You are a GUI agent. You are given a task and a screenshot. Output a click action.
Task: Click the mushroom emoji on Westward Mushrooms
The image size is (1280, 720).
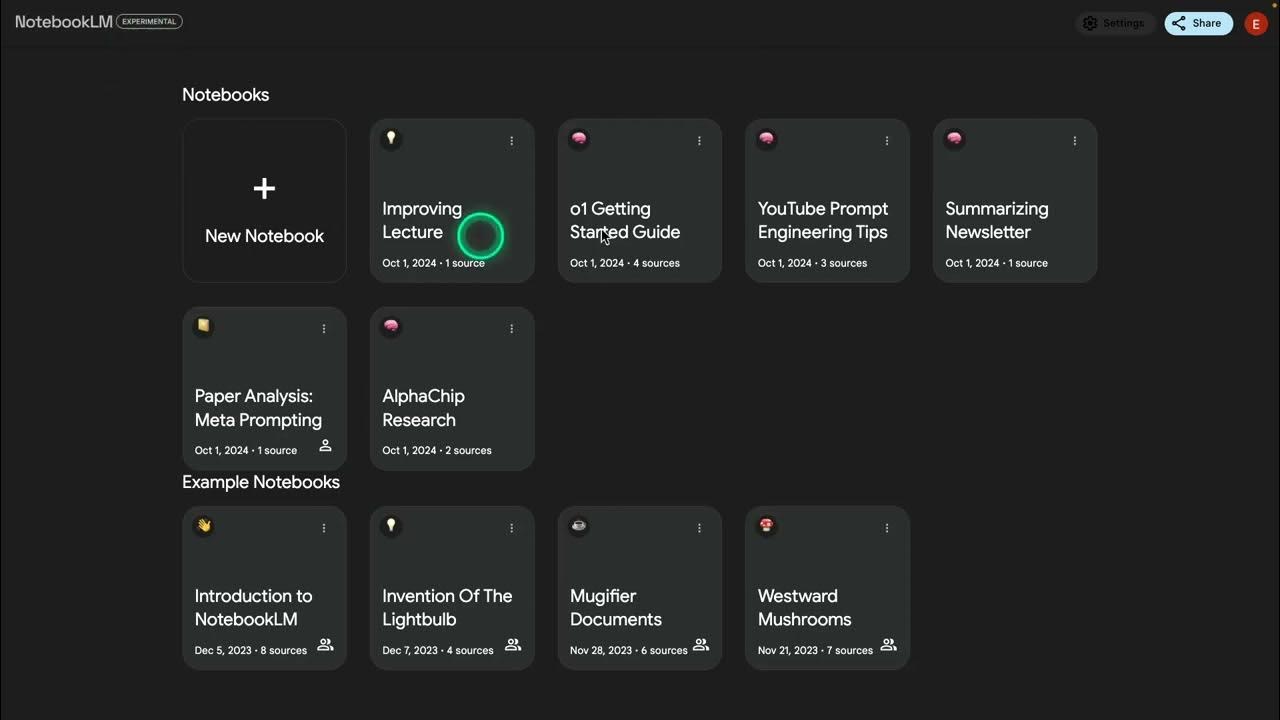[x=767, y=525]
